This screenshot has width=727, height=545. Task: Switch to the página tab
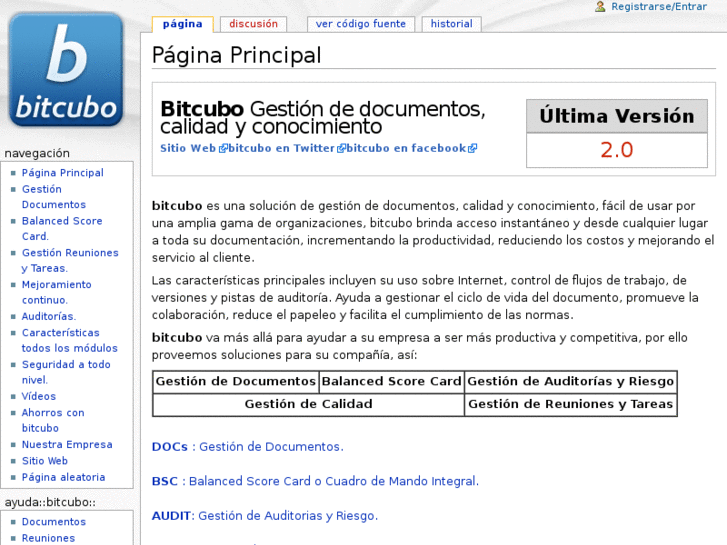point(183,24)
